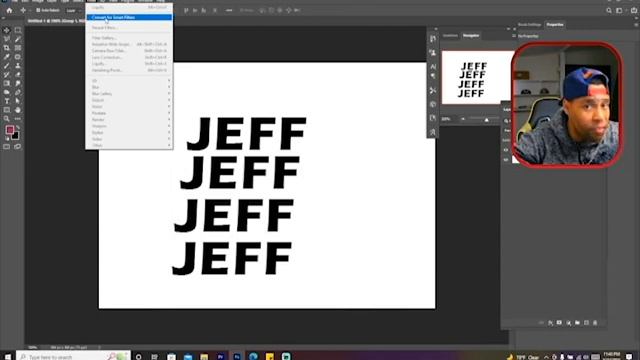Select the Hand tool

pyautogui.click(x=18, y=110)
